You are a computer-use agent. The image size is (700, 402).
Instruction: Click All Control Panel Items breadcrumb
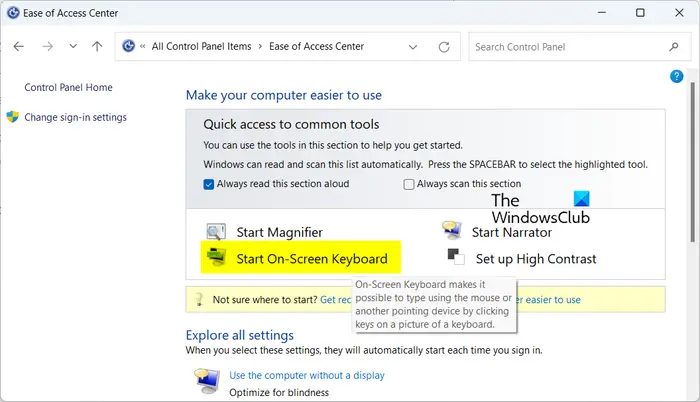[201, 46]
